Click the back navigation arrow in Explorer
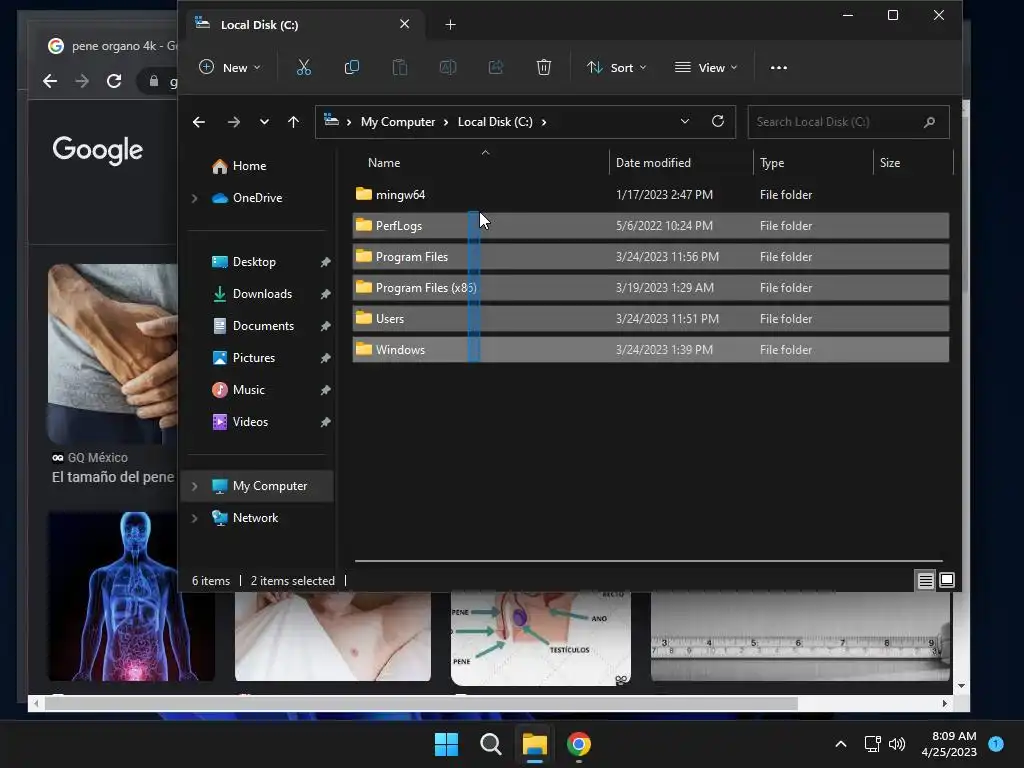 click(x=199, y=122)
